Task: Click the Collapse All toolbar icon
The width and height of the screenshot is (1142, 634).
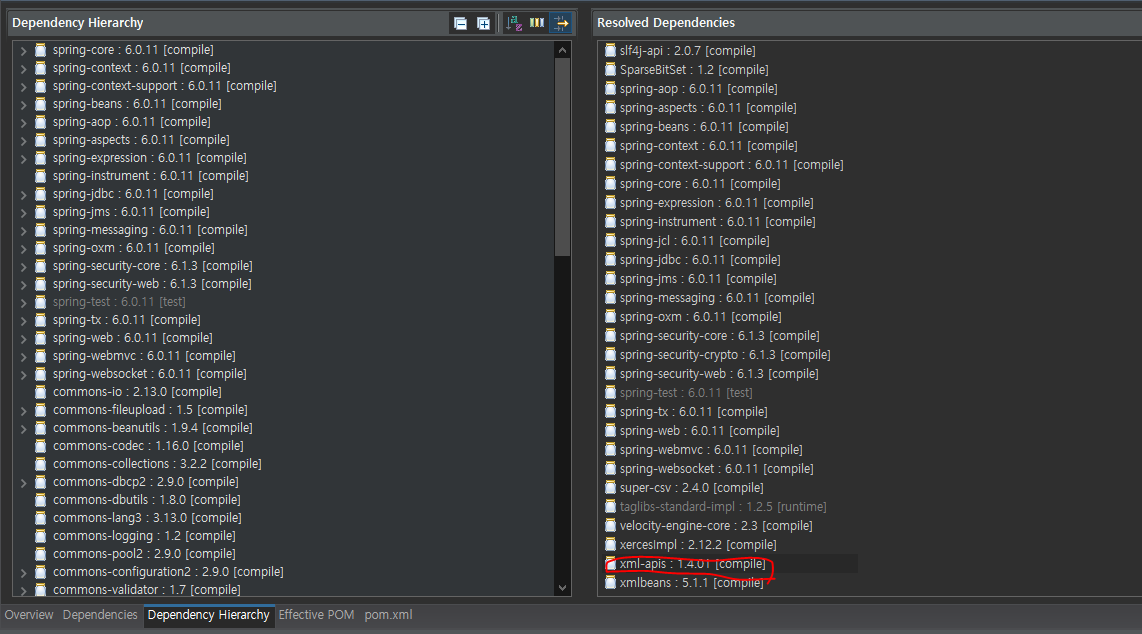Action: pos(460,23)
